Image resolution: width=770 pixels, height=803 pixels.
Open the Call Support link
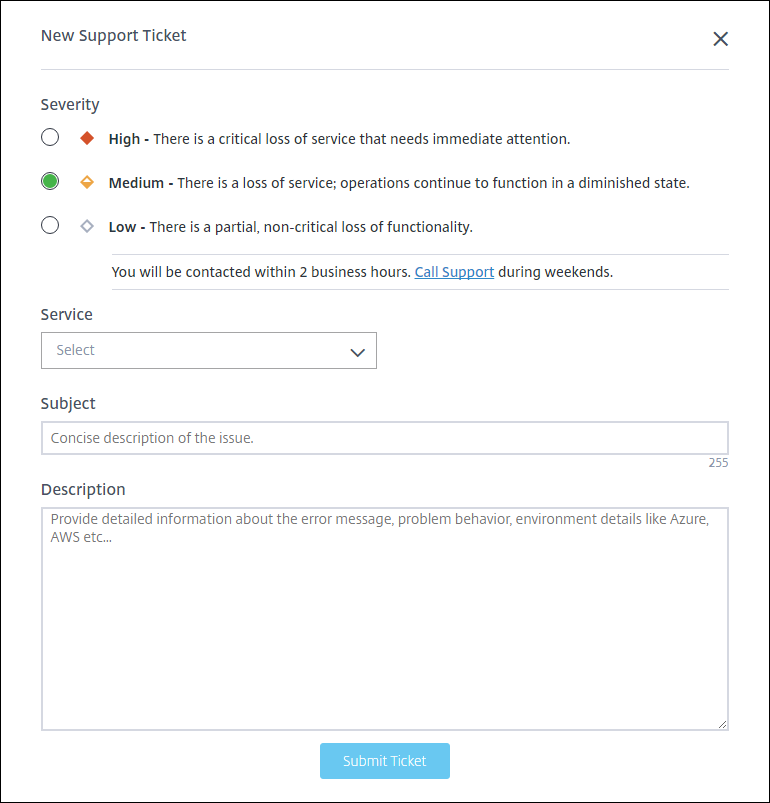[454, 272]
